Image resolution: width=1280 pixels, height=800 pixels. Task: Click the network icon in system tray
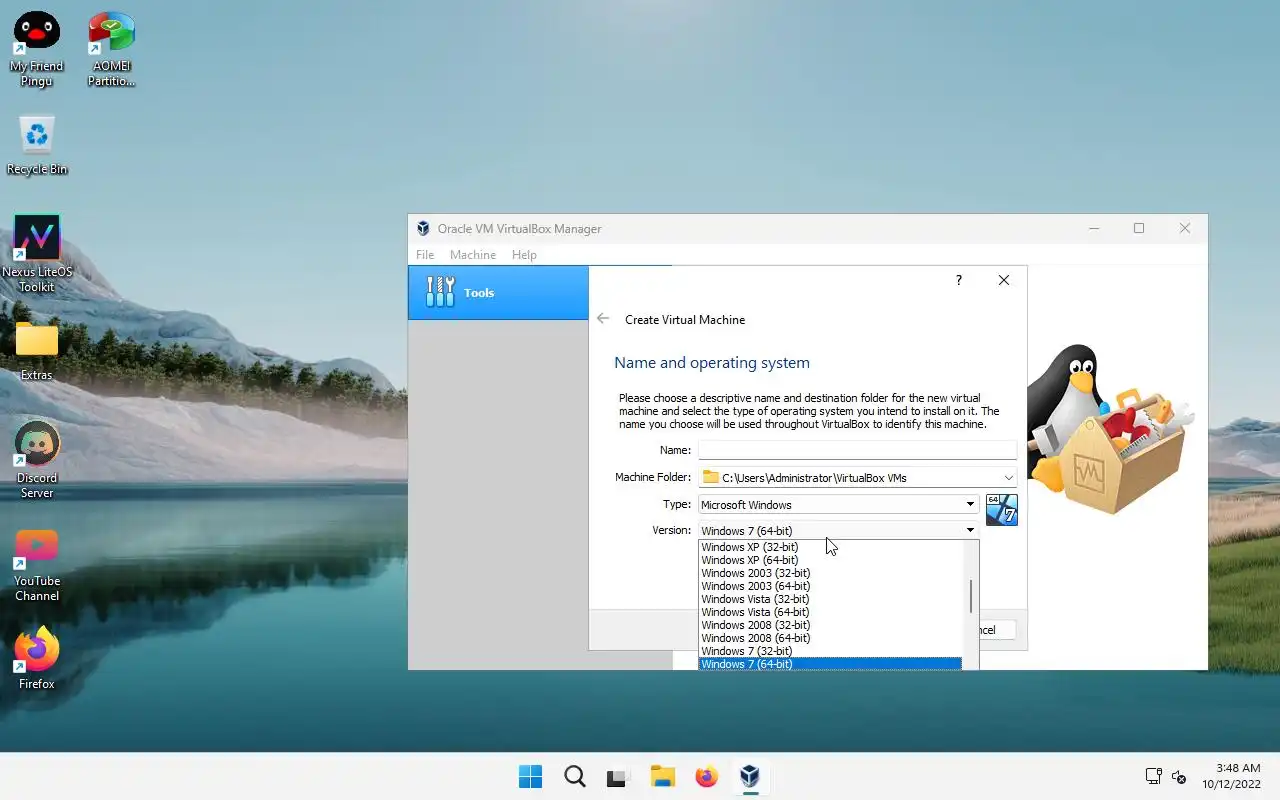1153,777
